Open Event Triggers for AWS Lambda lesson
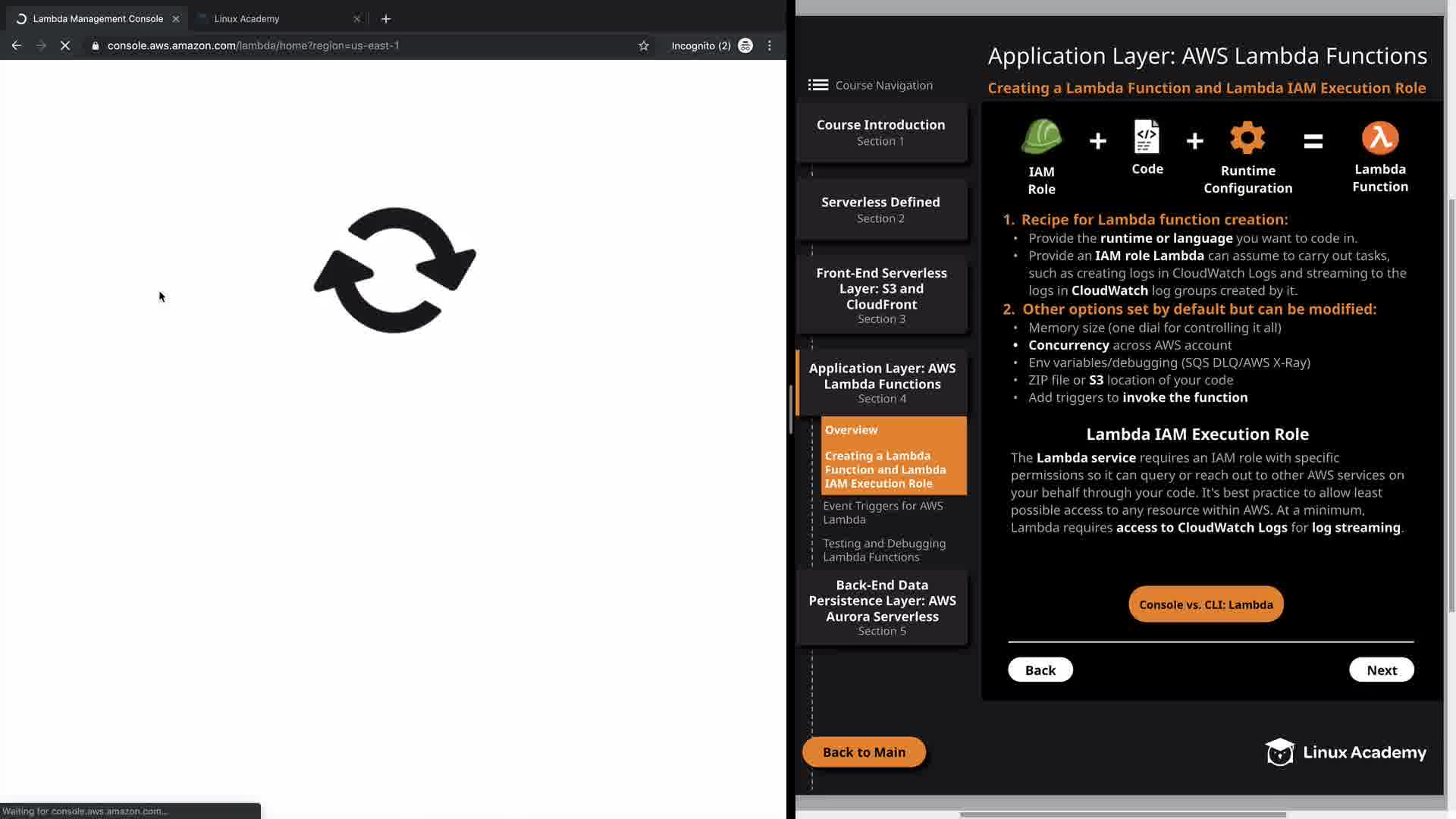This screenshot has height=819, width=1456. pyautogui.click(x=883, y=512)
